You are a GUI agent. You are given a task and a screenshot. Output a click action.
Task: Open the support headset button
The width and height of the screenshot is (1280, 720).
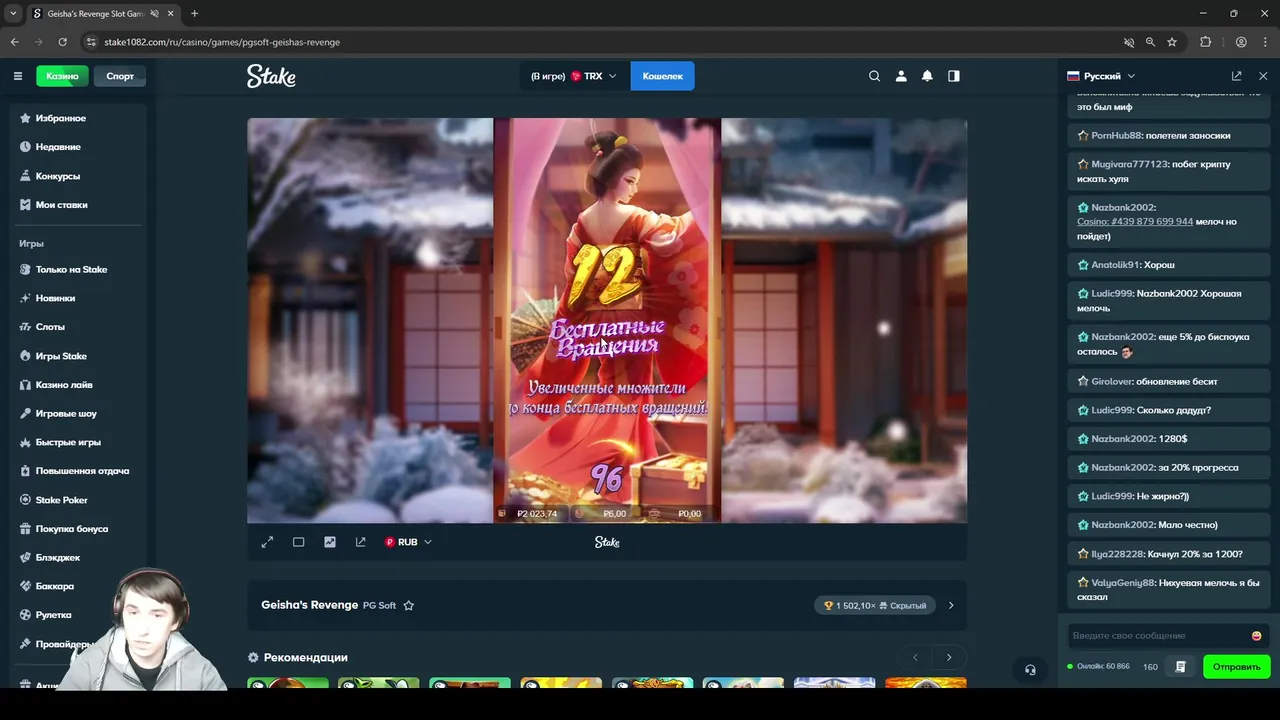pos(1030,670)
